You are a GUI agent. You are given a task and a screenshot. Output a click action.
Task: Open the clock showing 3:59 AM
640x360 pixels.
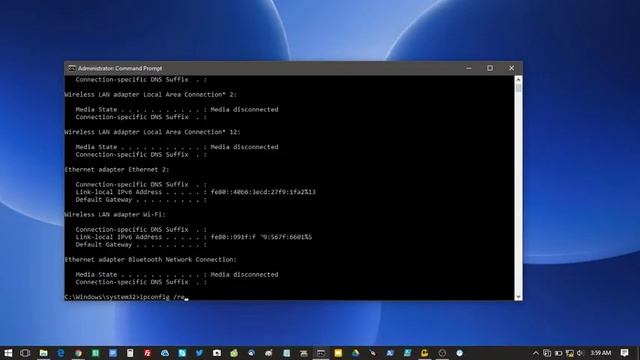pyautogui.click(x=601, y=353)
